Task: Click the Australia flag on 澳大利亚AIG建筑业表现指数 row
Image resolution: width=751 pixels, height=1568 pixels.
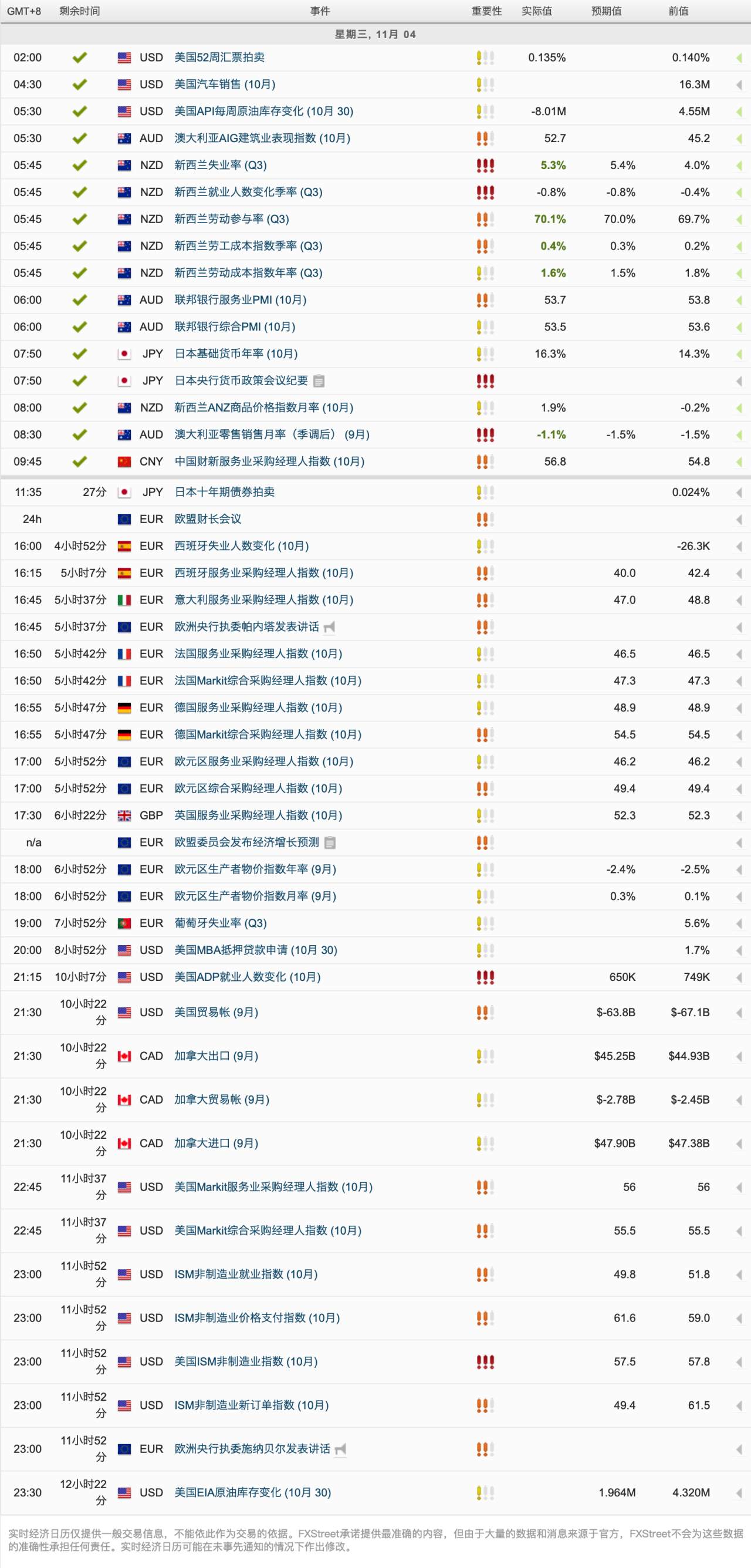Action: (x=124, y=138)
